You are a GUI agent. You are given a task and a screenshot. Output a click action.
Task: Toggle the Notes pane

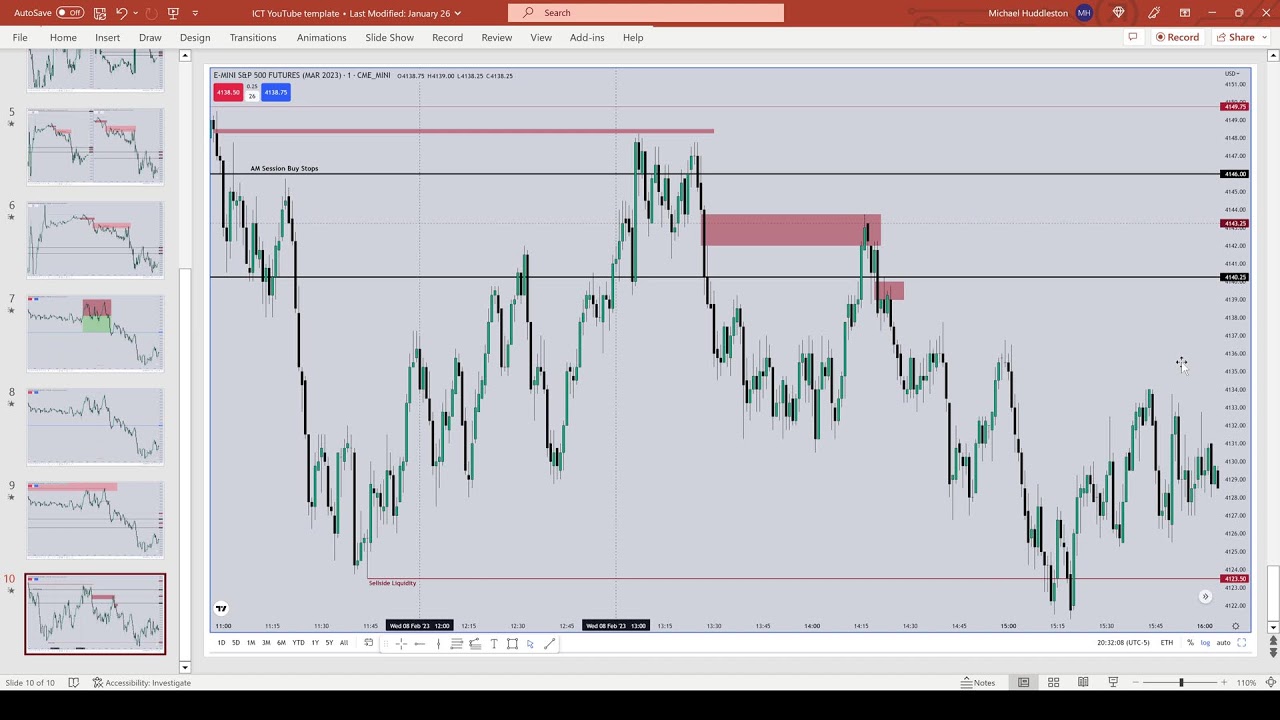(x=977, y=683)
